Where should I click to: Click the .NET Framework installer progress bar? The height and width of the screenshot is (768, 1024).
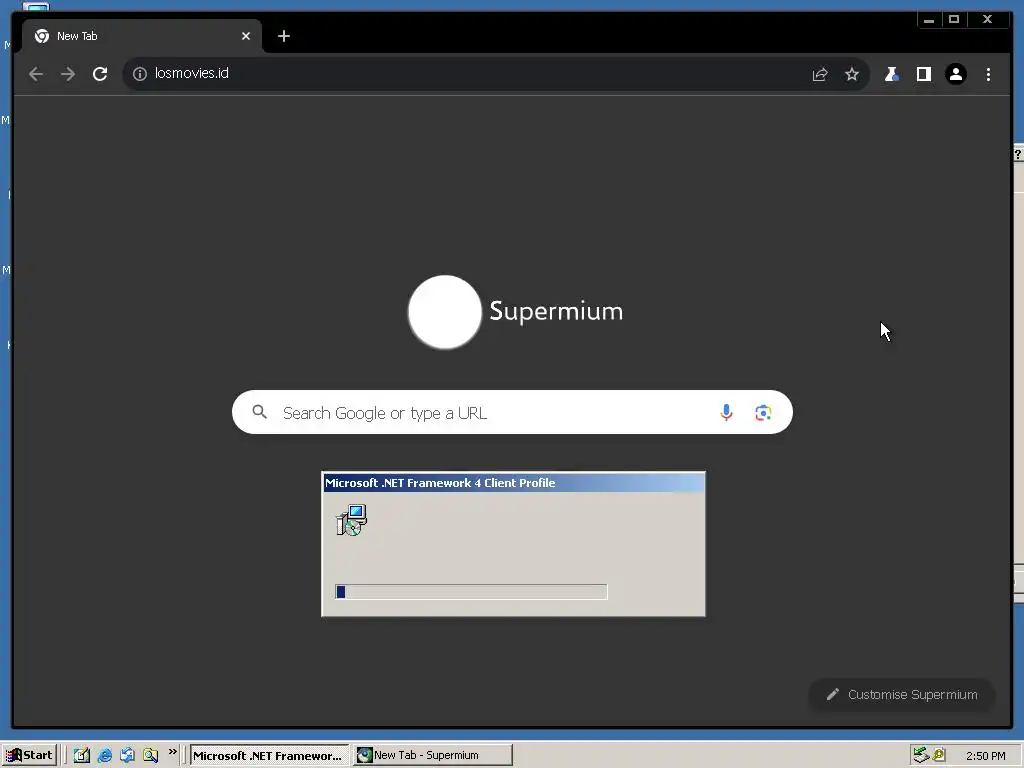click(471, 592)
